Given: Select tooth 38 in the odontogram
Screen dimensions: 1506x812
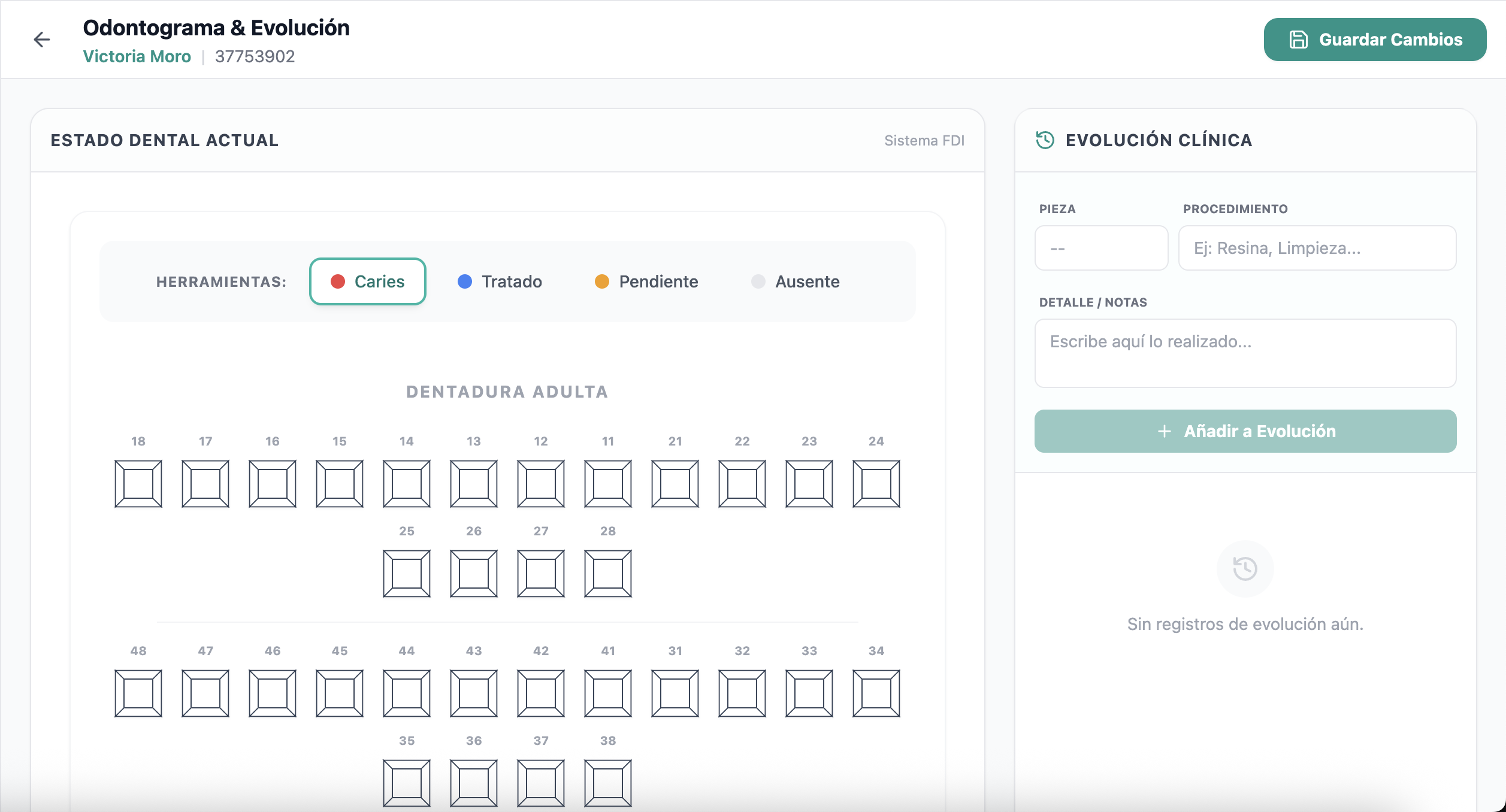Looking at the screenshot, I should [608, 783].
